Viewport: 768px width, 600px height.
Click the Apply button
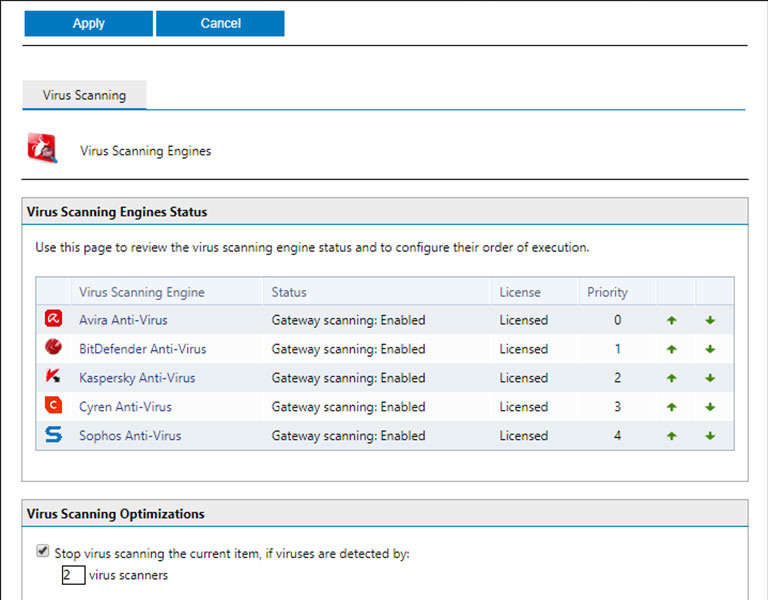click(89, 24)
